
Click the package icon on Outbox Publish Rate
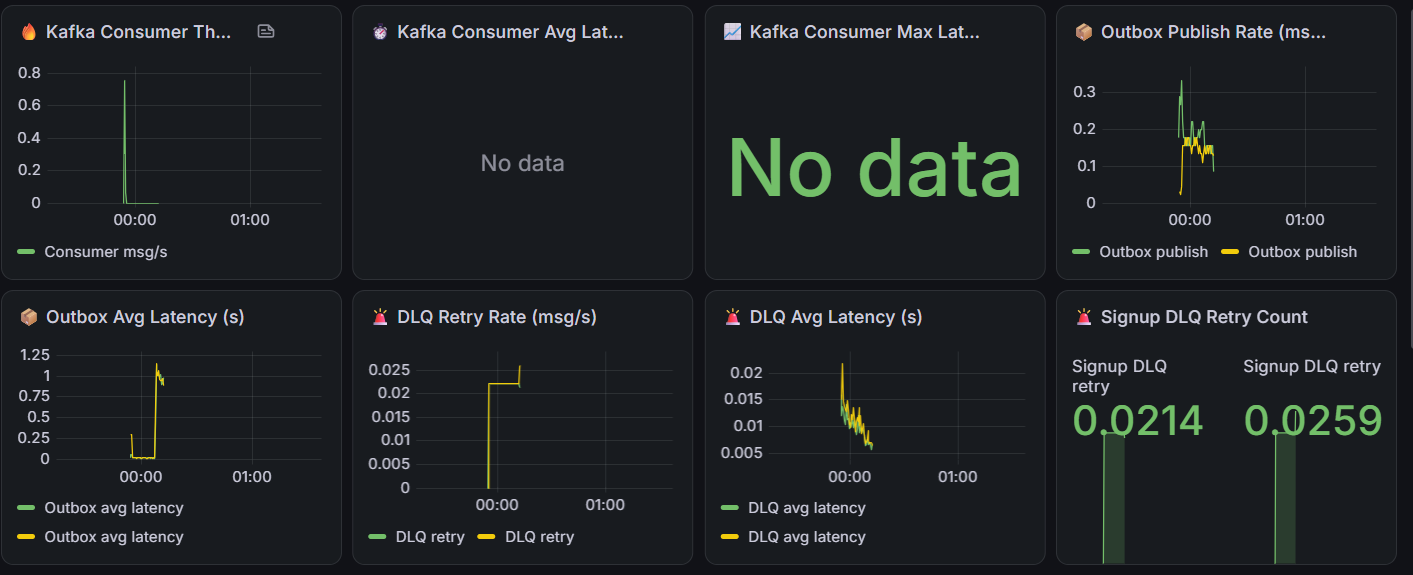click(x=1084, y=31)
